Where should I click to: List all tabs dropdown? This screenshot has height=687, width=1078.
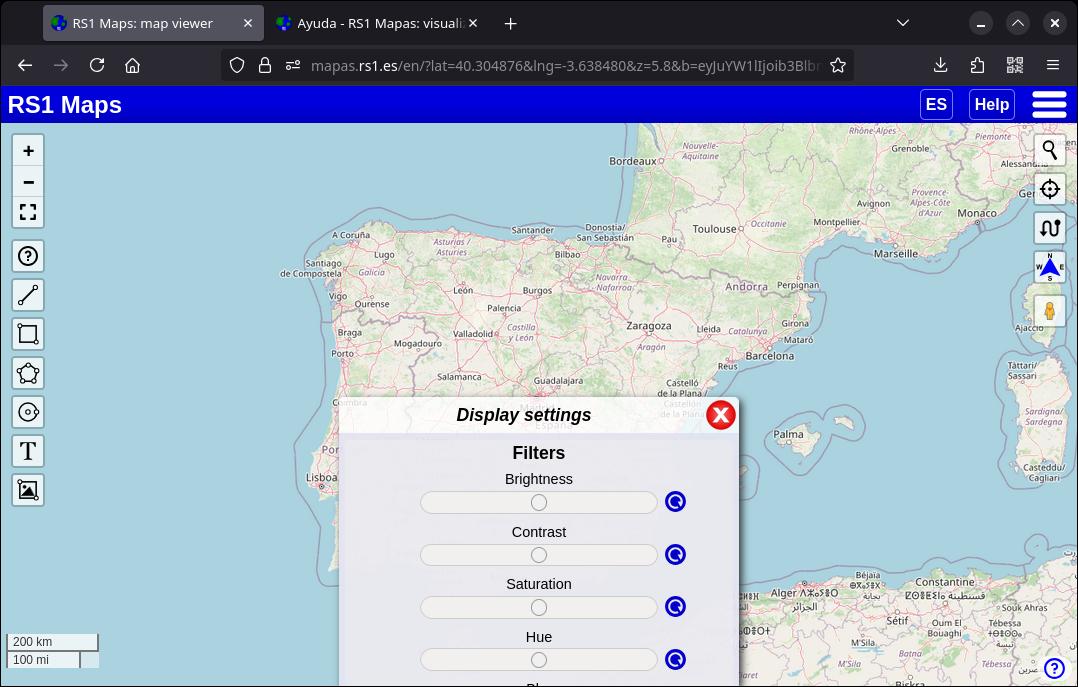pyautogui.click(x=903, y=23)
